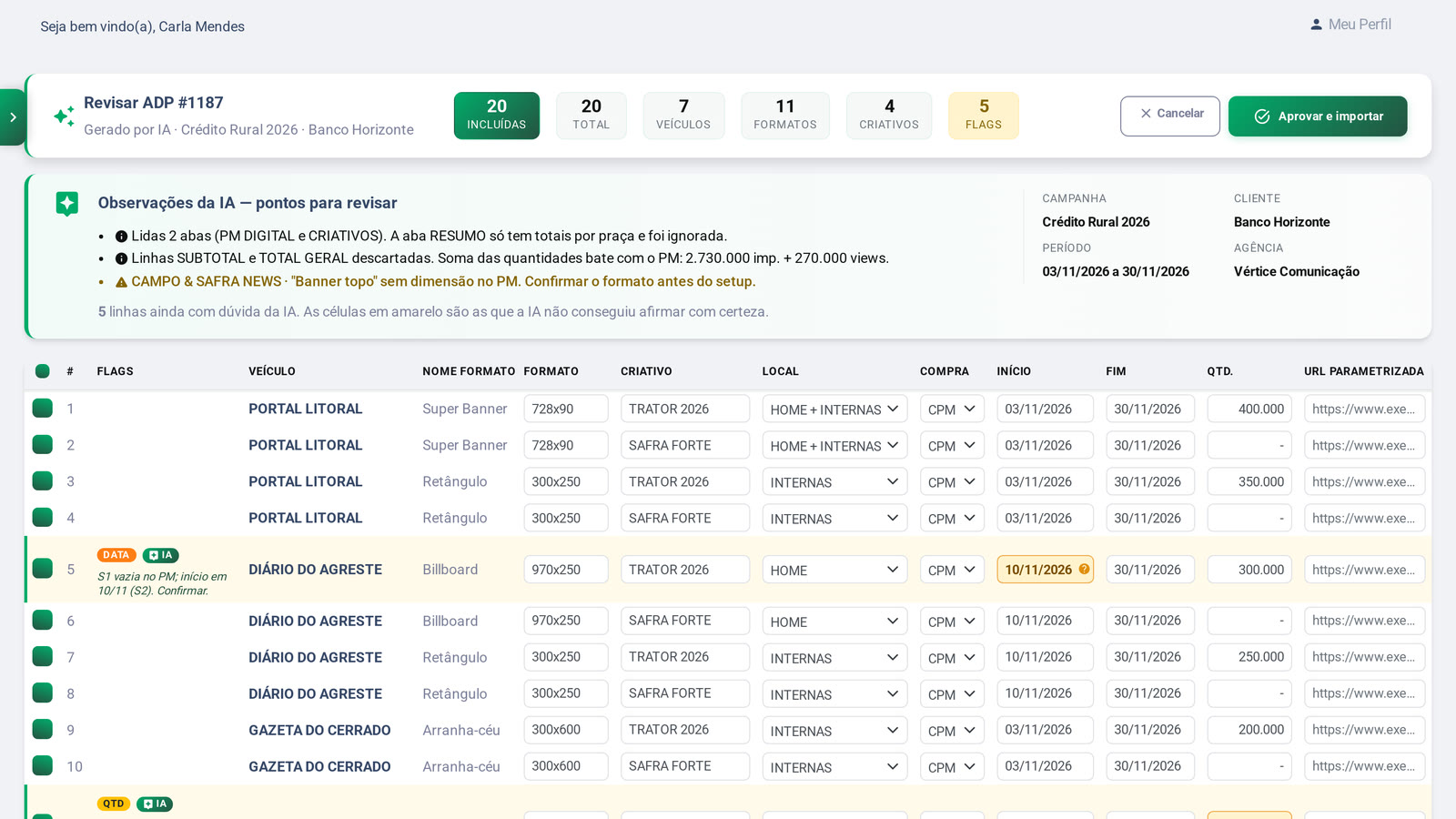Toggle the select-all checkbox in the table header
1456x819 pixels.
tap(43, 371)
